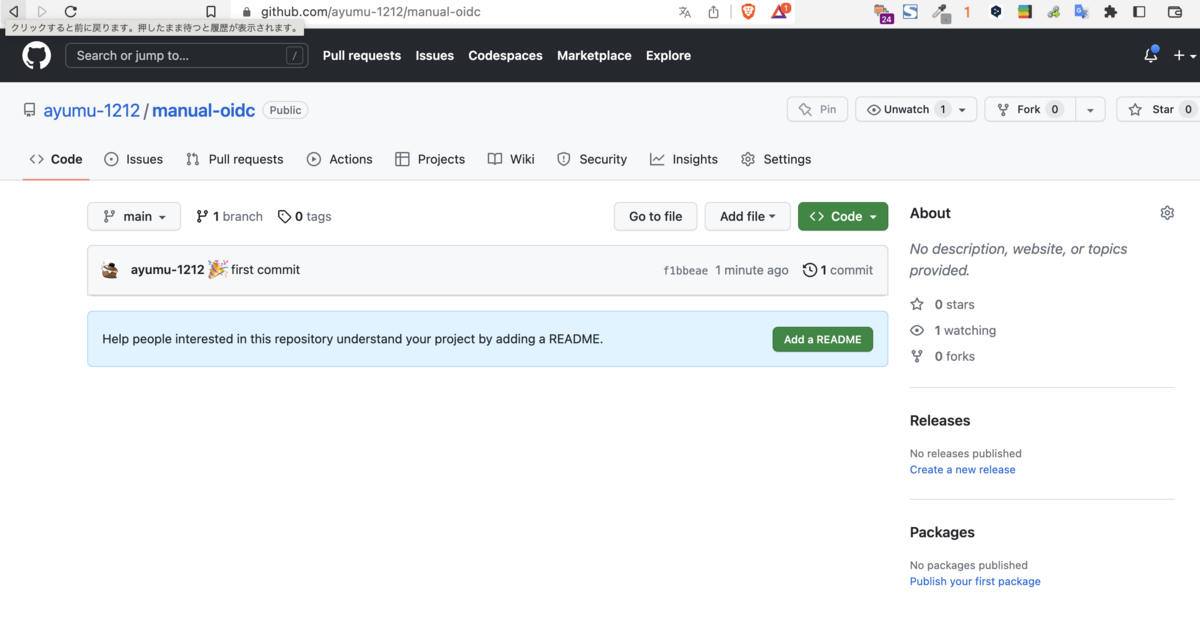Follow the Create a new release link

pyautogui.click(x=962, y=469)
